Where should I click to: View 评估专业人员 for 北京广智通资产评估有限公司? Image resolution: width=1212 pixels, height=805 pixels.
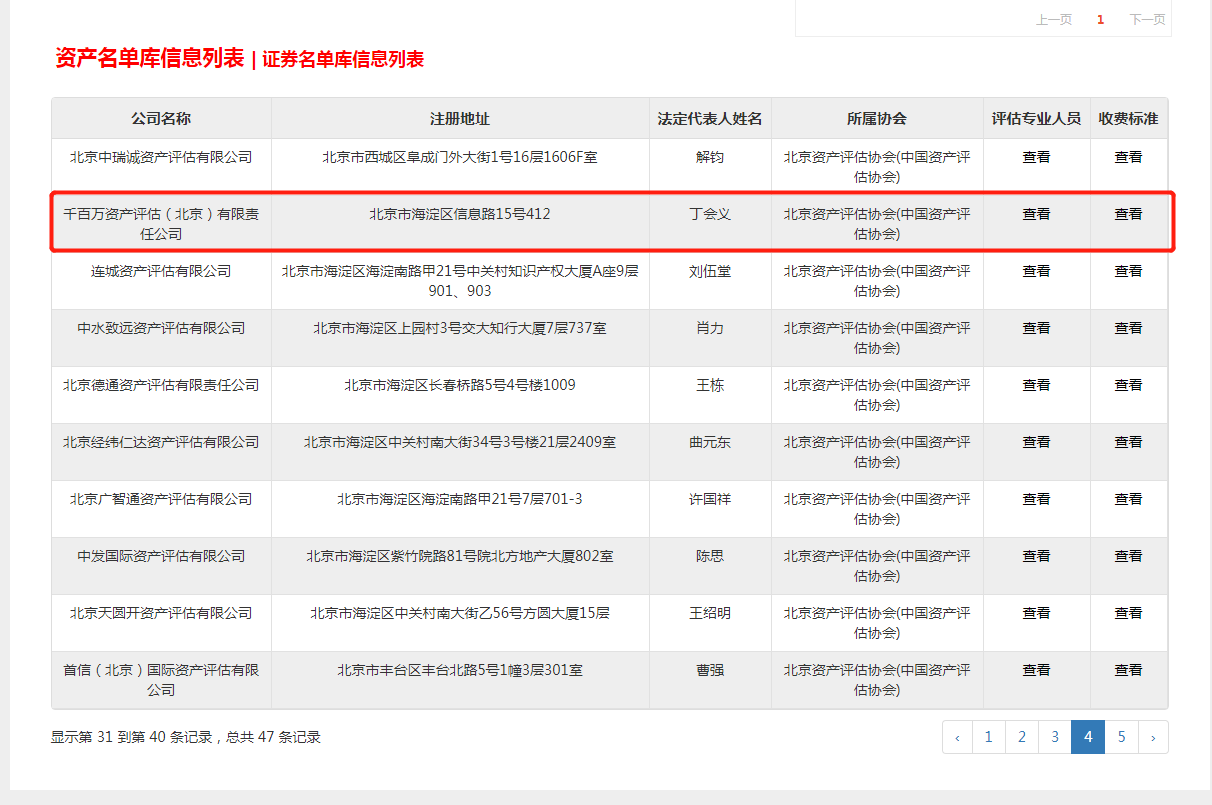click(x=1037, y=499)
